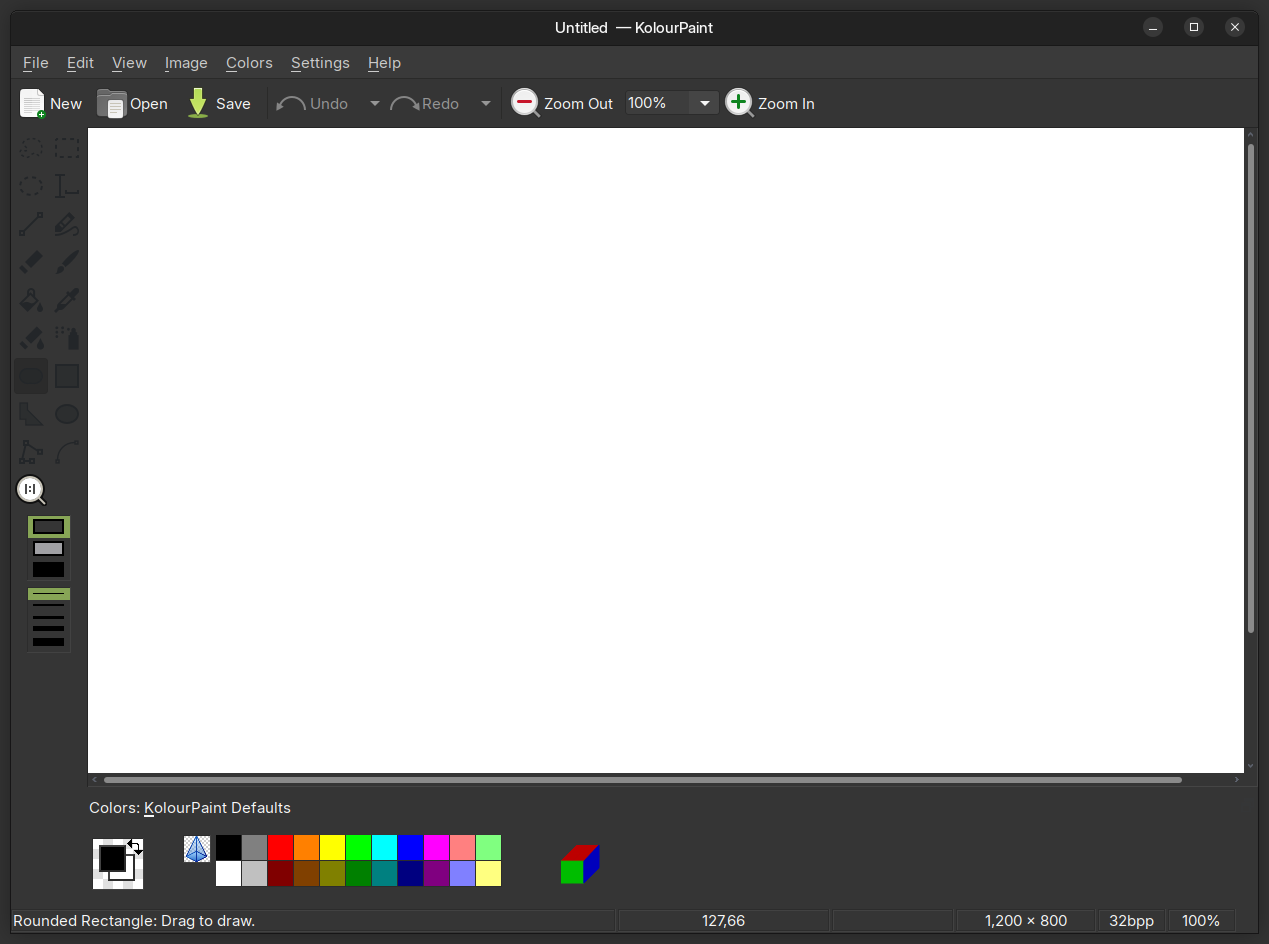This screenshot has width=1269, height=944.
Task: Select the Rectangular Selection tool
Action: pyautogui.click(x=67, y=149)
